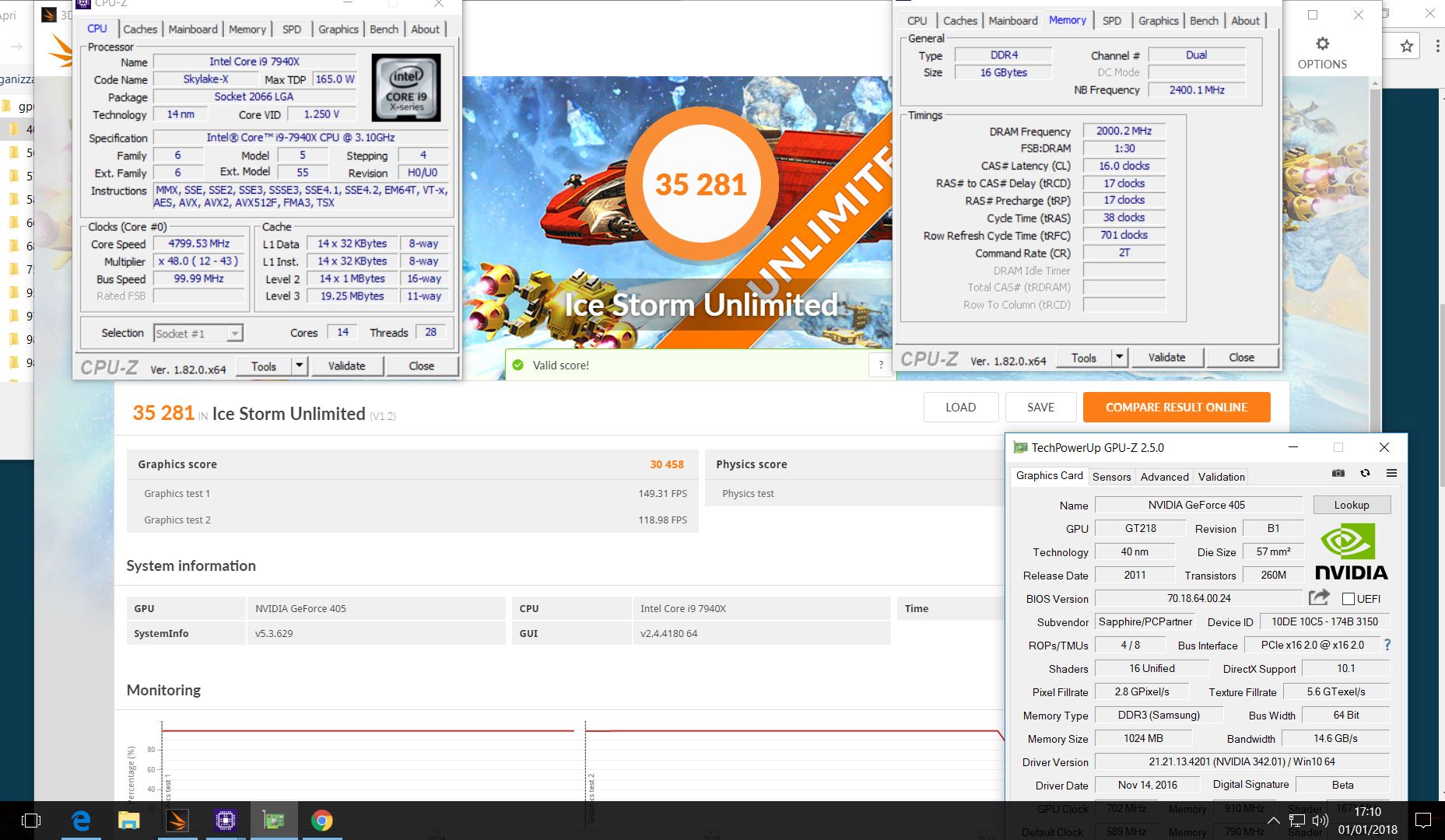Open the action center notification icon
This screenshot has height=840, width=1445.
click(x=1423, y=821)
